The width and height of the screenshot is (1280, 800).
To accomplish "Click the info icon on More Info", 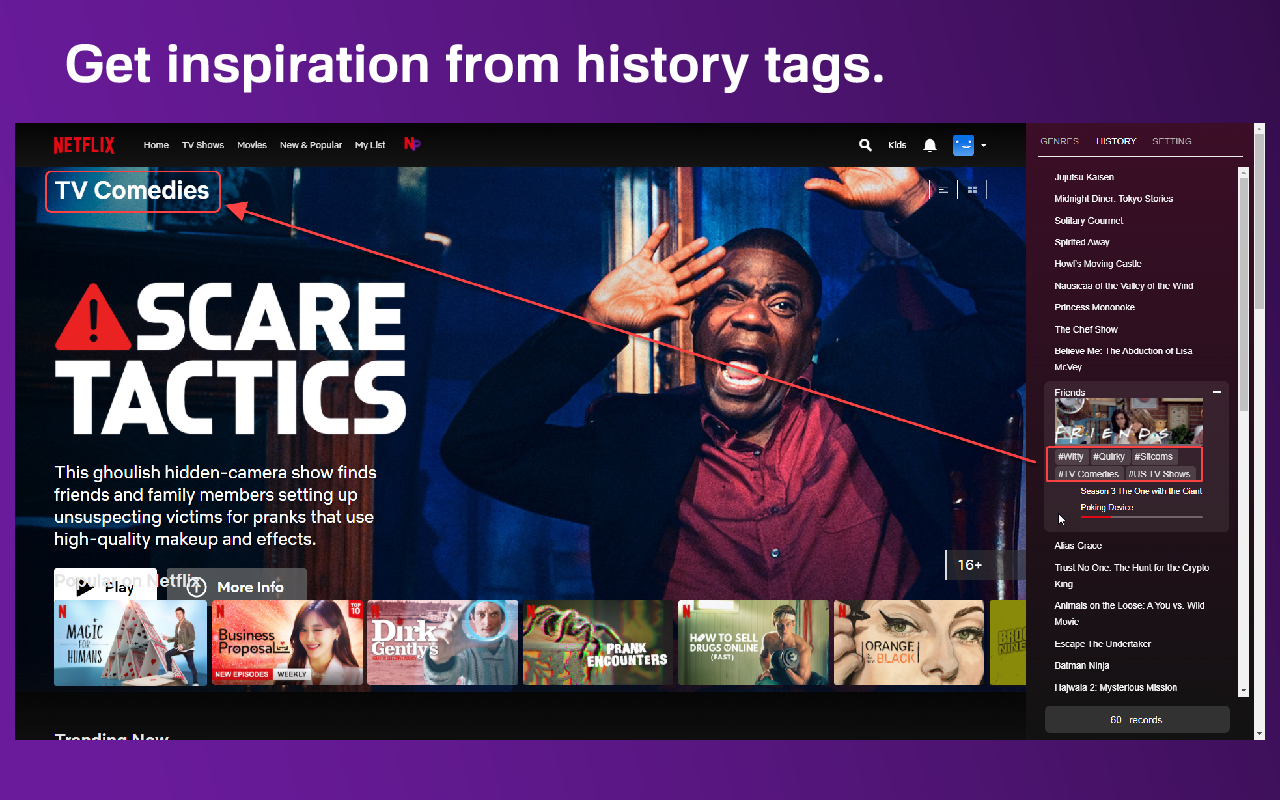I will click(197, 587).
